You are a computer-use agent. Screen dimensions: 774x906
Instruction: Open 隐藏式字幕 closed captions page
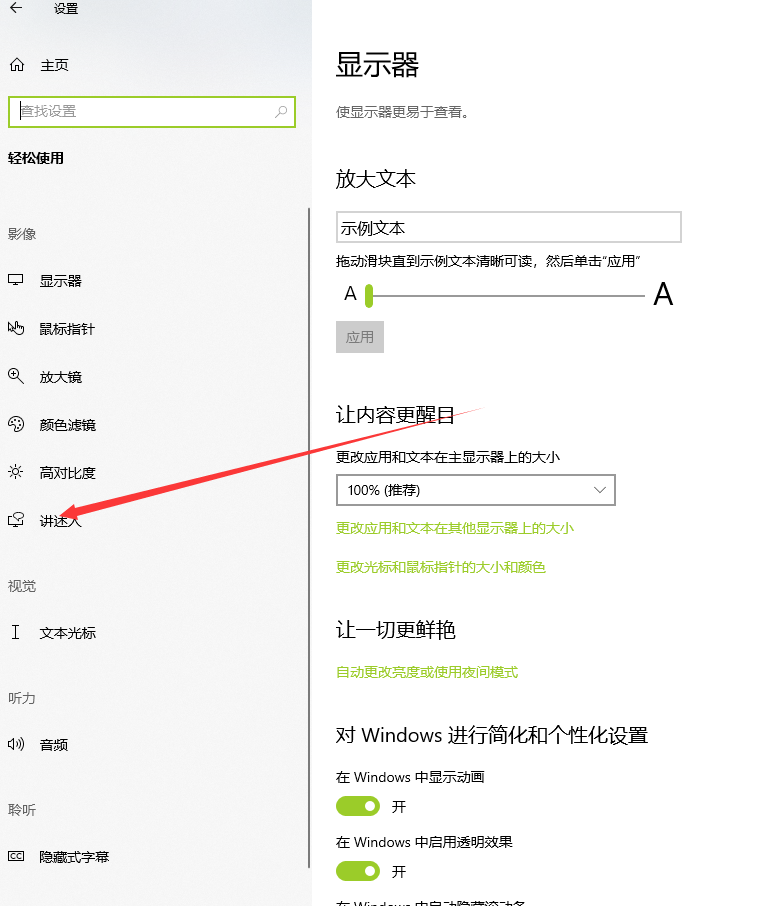[74, 857]
